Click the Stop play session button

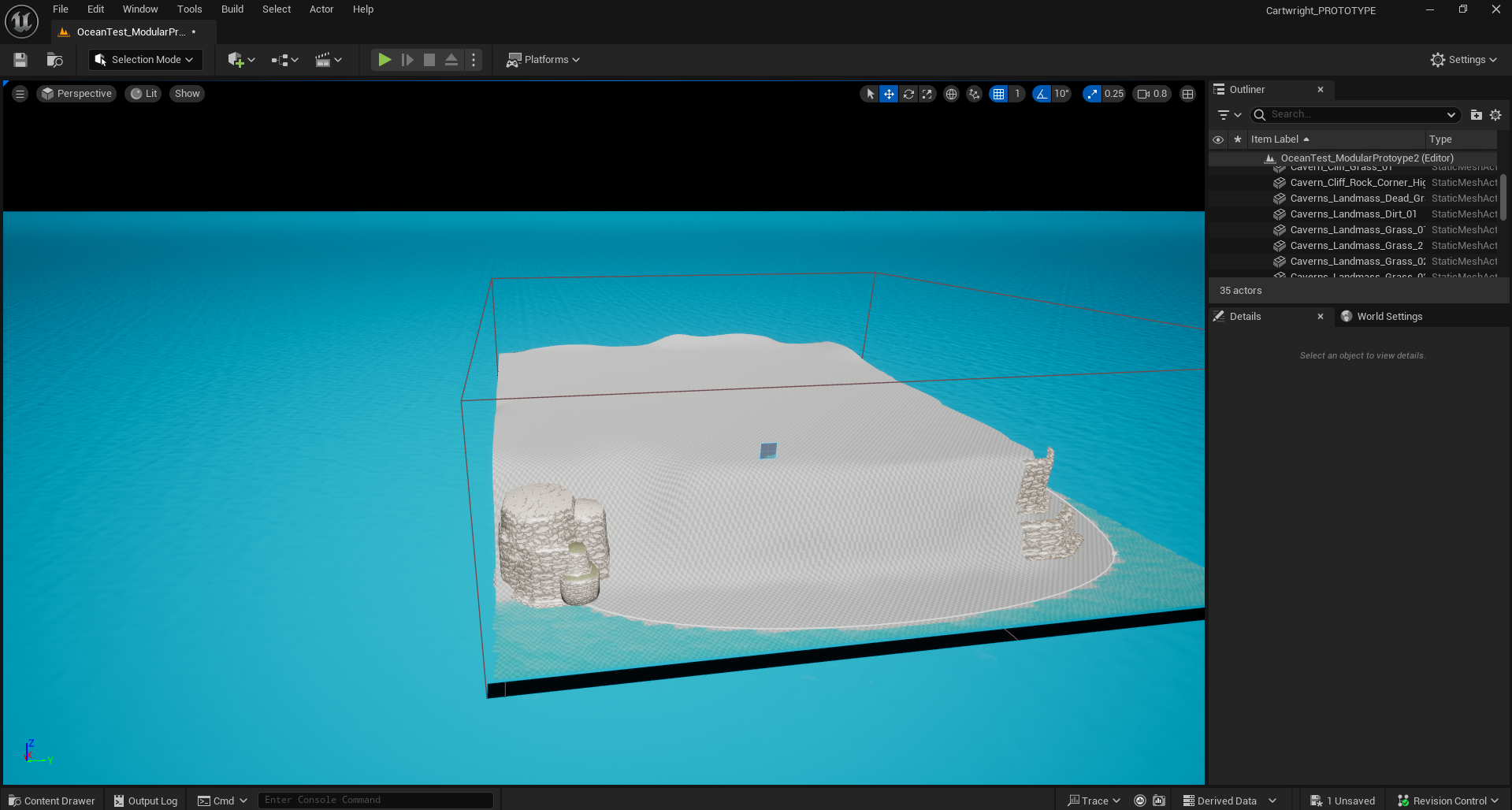[x=429, y=60]
